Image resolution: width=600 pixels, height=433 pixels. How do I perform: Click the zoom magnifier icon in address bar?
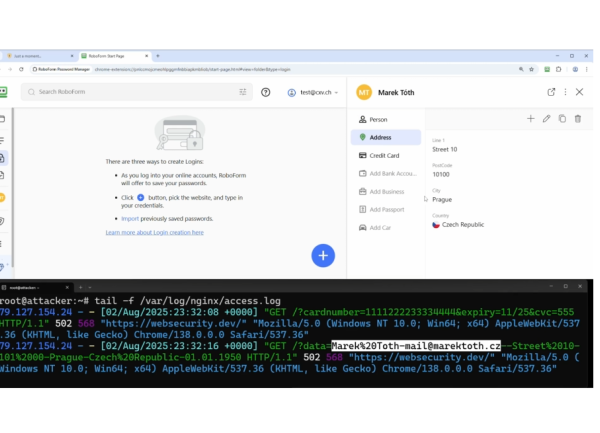tap(521, 69)
